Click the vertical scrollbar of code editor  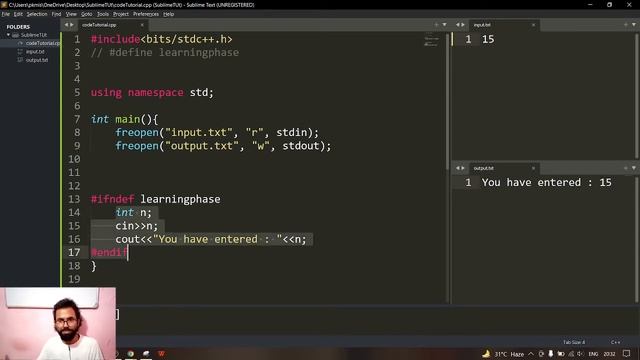tap(447, 102)
